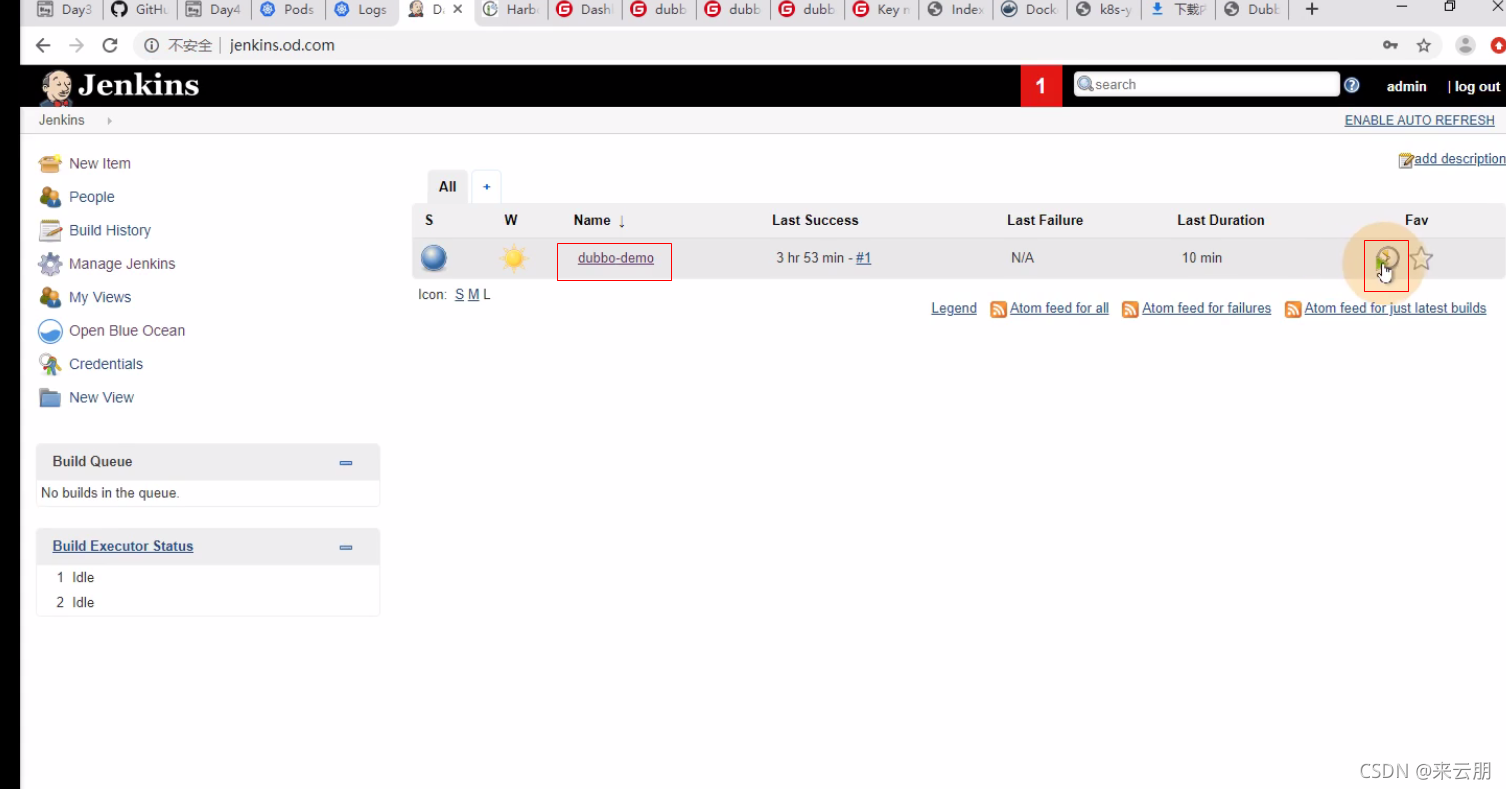Viewport: 1506px width, 789px height.
Task: Log out of Jenkins
Action: click(x=1477, y=87)
